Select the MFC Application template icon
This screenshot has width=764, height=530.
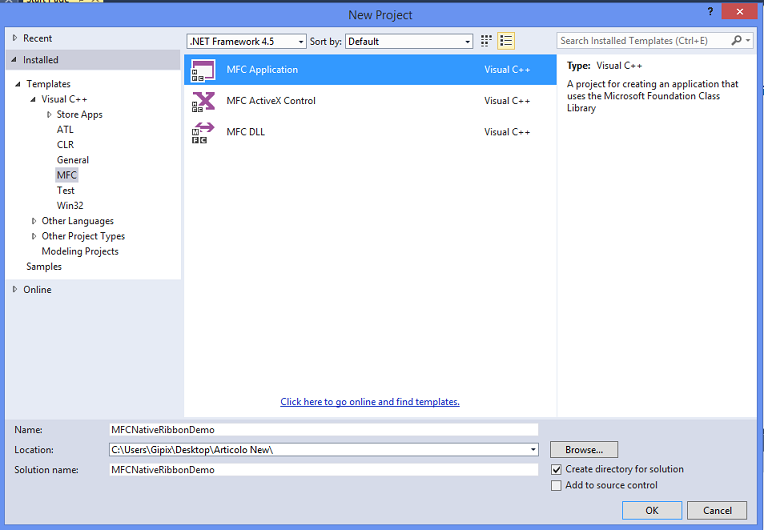click(x=203, y=70)
